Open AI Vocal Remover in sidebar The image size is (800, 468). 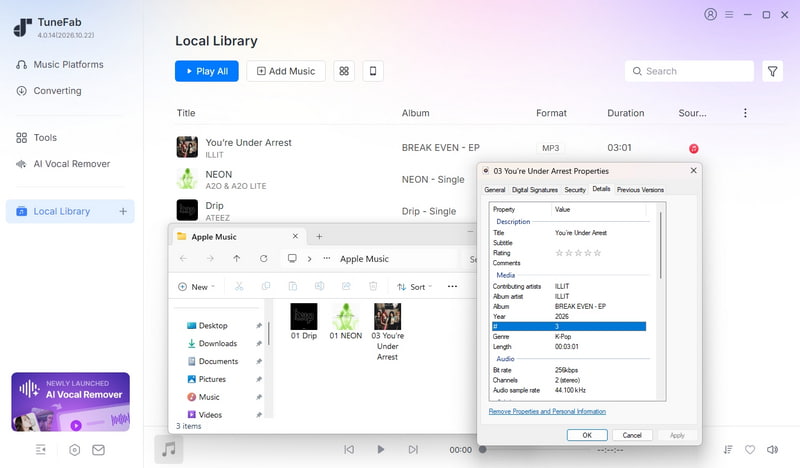pyautogui.click(x=63, y=164)
